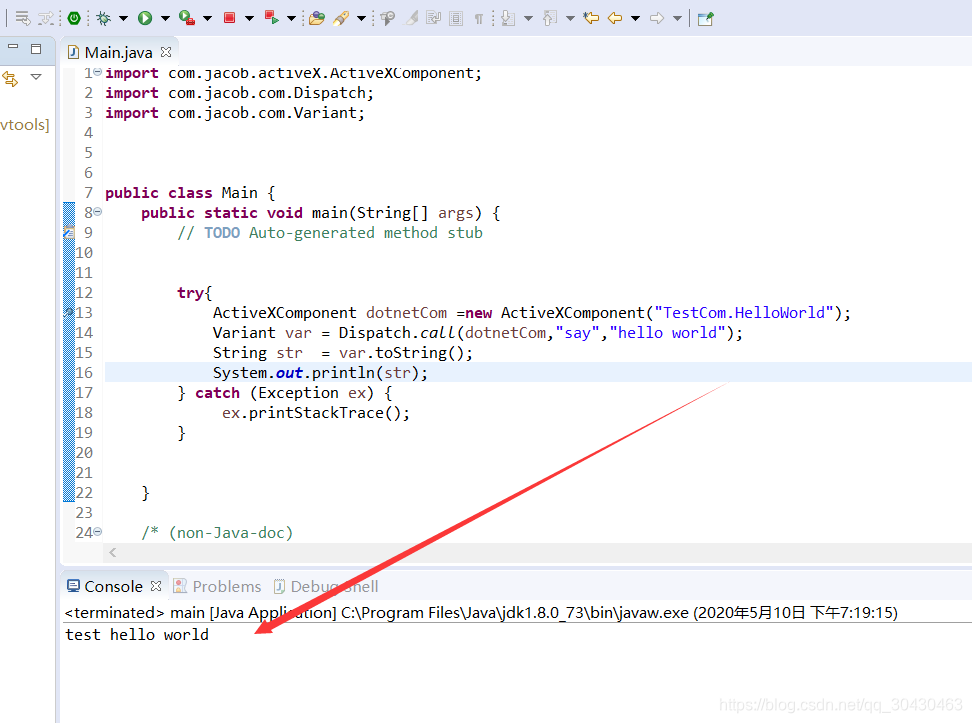
Task: Toggle Show Whitespace Characters
Action: (480, 17)
